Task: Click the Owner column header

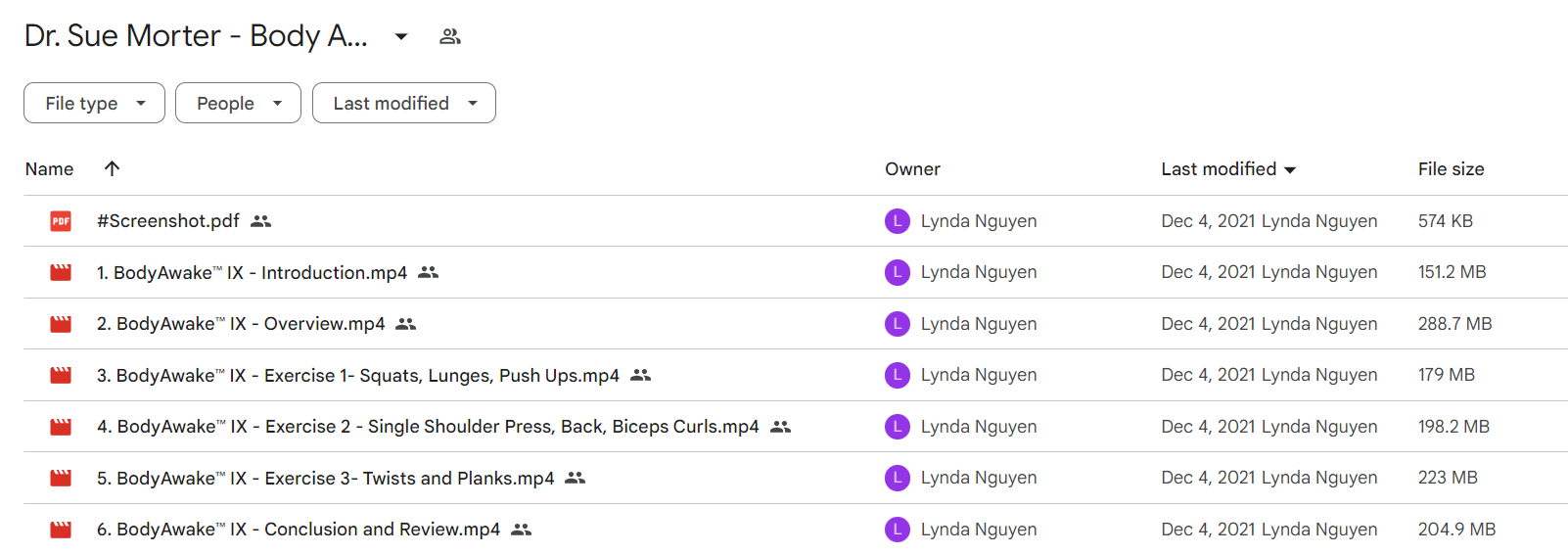Action: [912, 168]
